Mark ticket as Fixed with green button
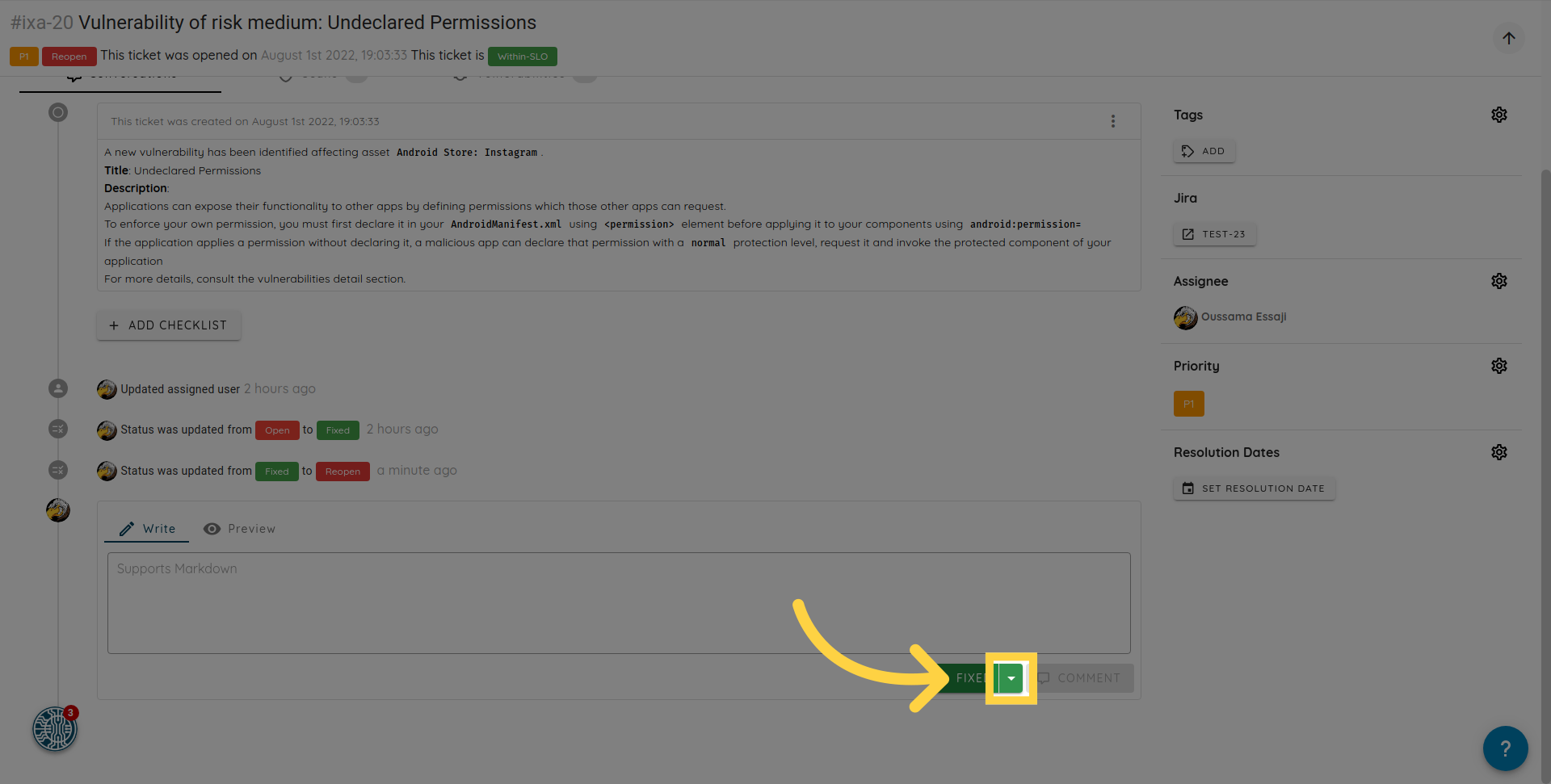This screenshot has width=1551, height=784. point(966,678)
